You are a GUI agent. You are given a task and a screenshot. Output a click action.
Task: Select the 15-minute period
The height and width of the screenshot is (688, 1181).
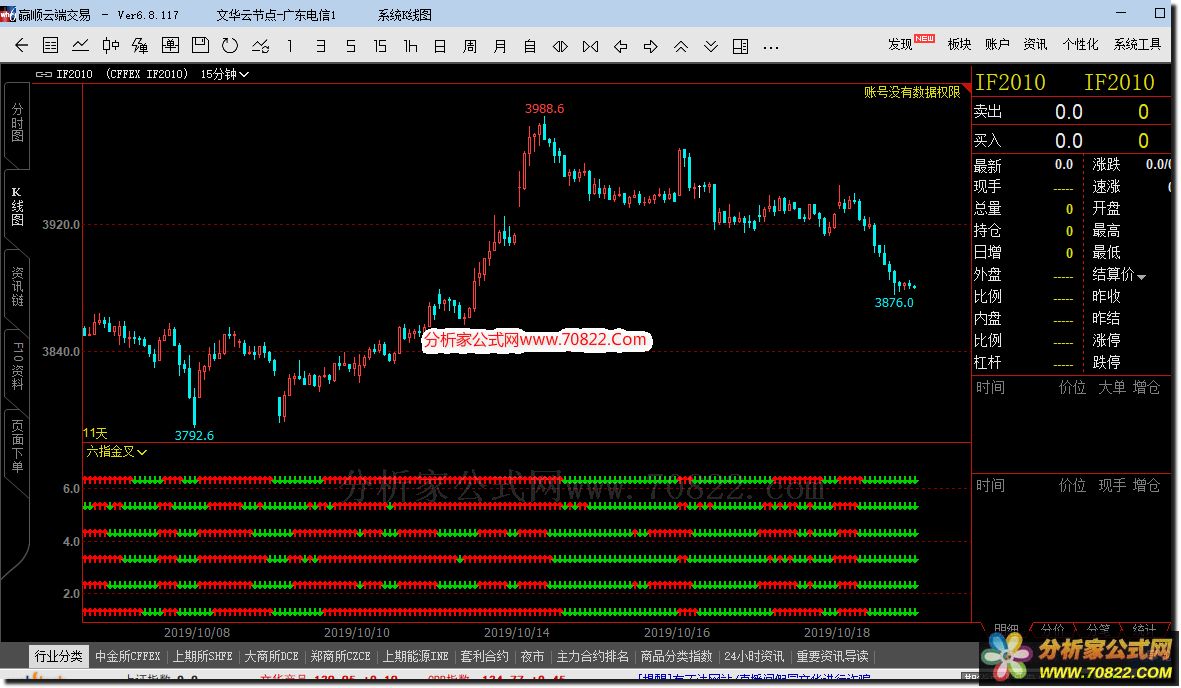tap(380, 46)
